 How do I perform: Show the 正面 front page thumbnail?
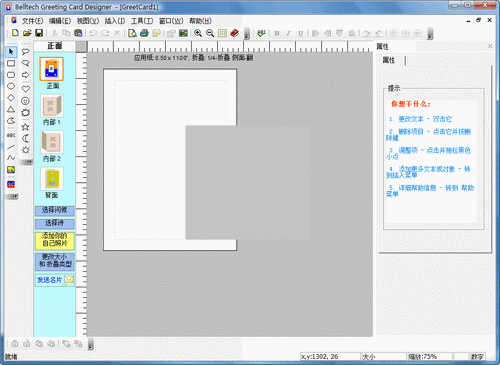pyautogui.click(x=52, y=69)
